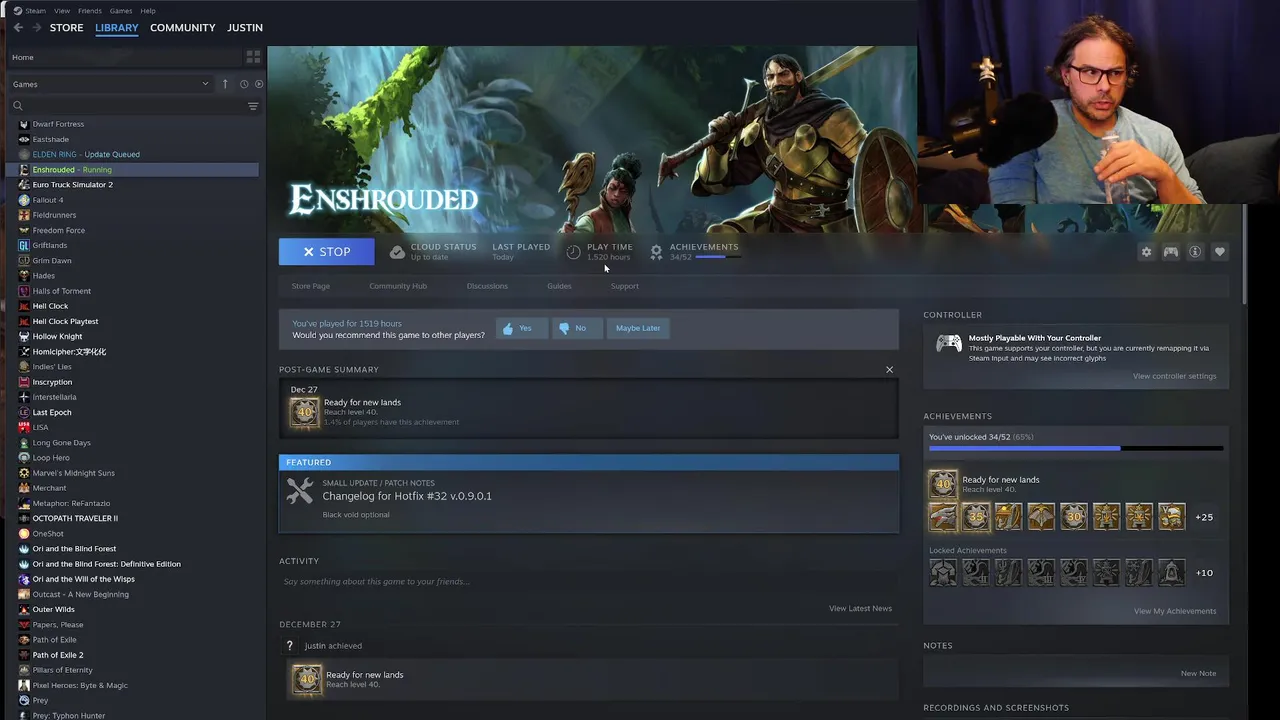Open the Help menu

pos(148,10)
